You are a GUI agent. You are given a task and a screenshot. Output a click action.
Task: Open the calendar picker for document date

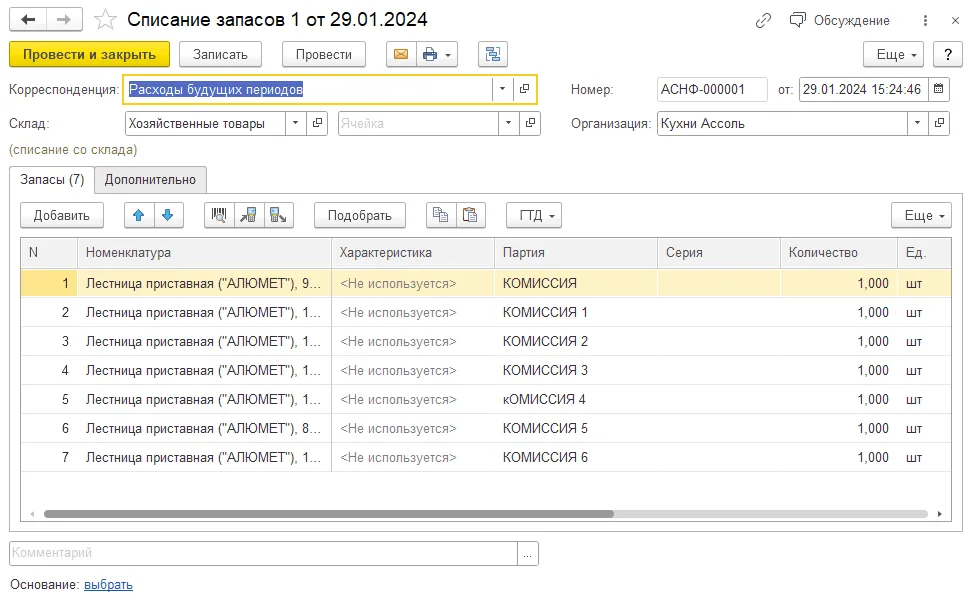939,89
